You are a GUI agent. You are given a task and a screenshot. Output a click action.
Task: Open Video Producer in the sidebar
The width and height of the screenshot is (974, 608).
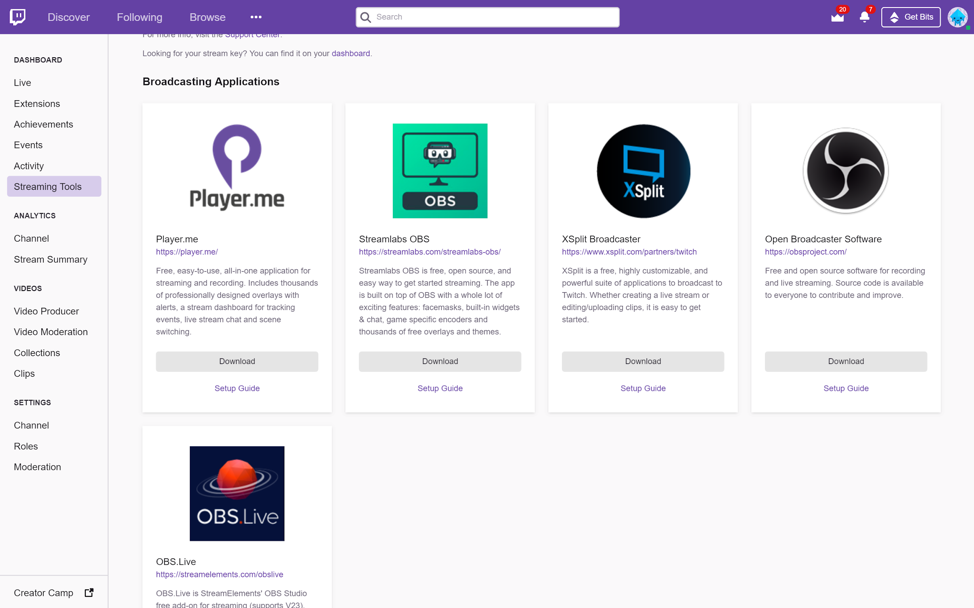tap(46, 311)
